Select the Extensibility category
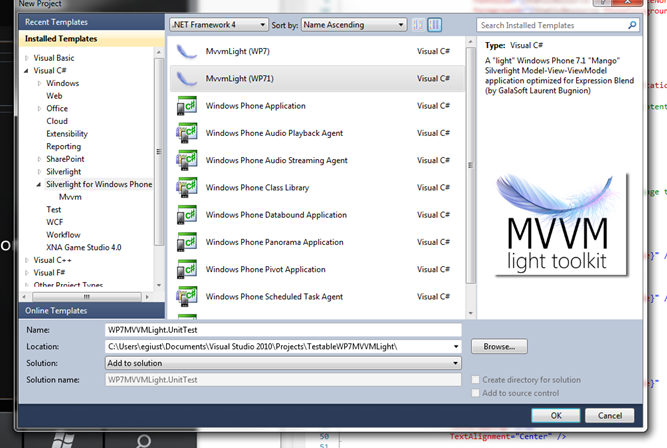The width and height of the screenshot is (667, 448). click(x=67, y=134)
